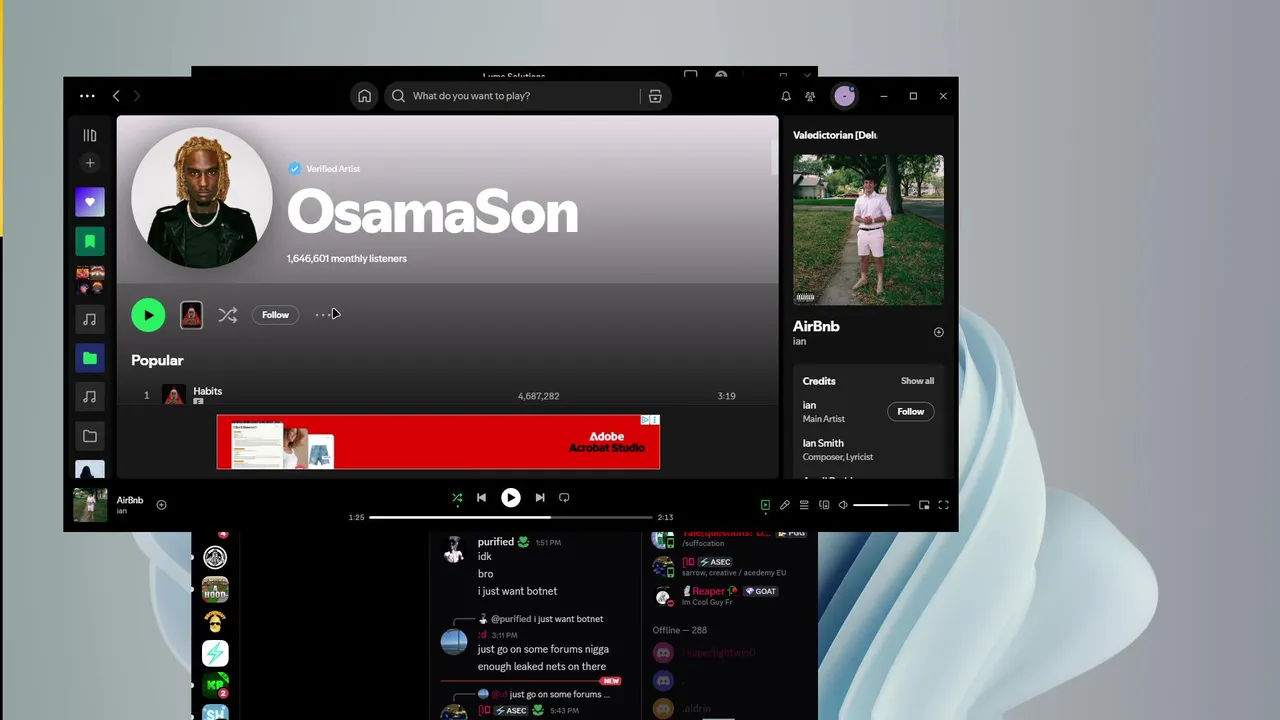Add AirBnb to Liked Songs in side panel
This screenshot has width=1280, height=720.
tap(938, 332)
